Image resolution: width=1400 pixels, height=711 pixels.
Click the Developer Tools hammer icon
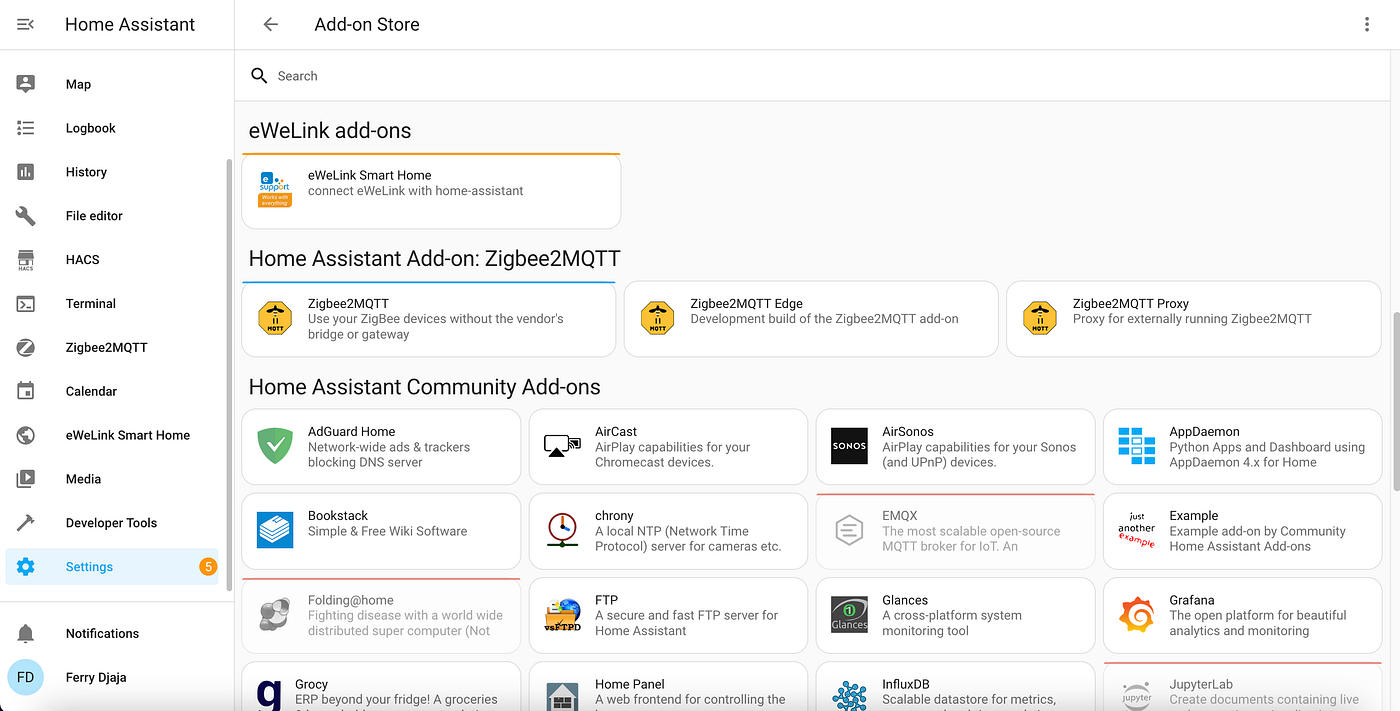26,523
